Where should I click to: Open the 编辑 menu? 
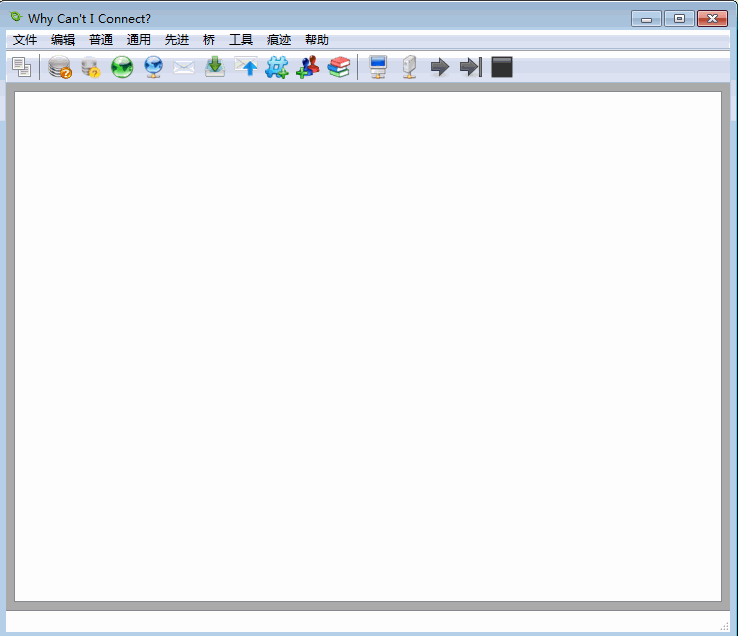(x=63, y=40)
